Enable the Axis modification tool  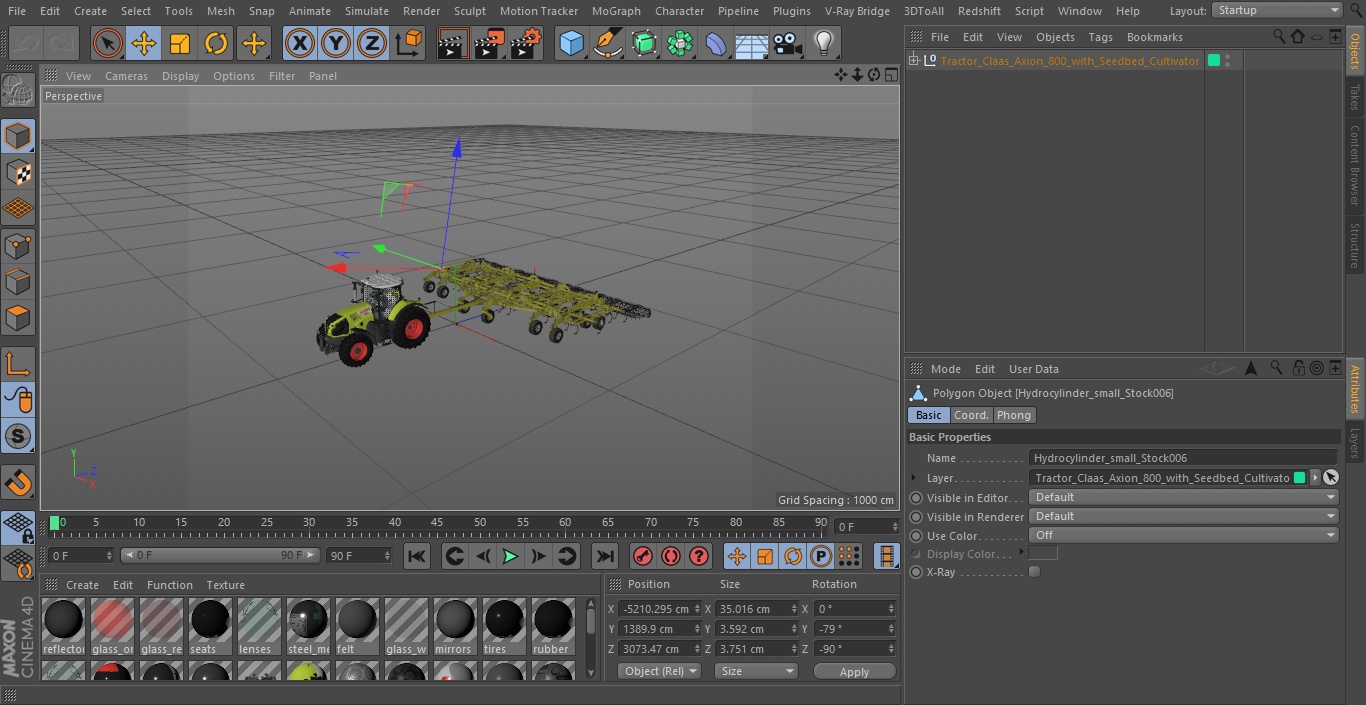click(18, 363)
